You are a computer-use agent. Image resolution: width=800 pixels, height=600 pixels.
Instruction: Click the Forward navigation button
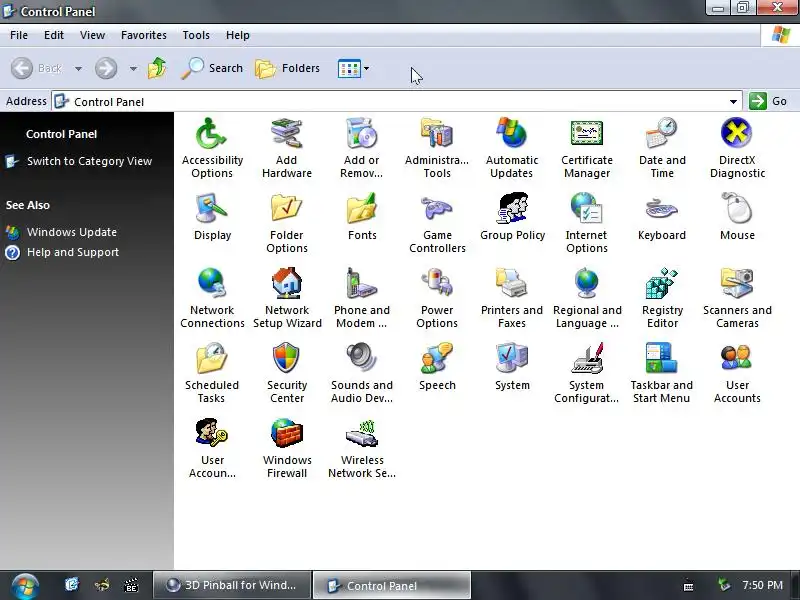point(106,68)
